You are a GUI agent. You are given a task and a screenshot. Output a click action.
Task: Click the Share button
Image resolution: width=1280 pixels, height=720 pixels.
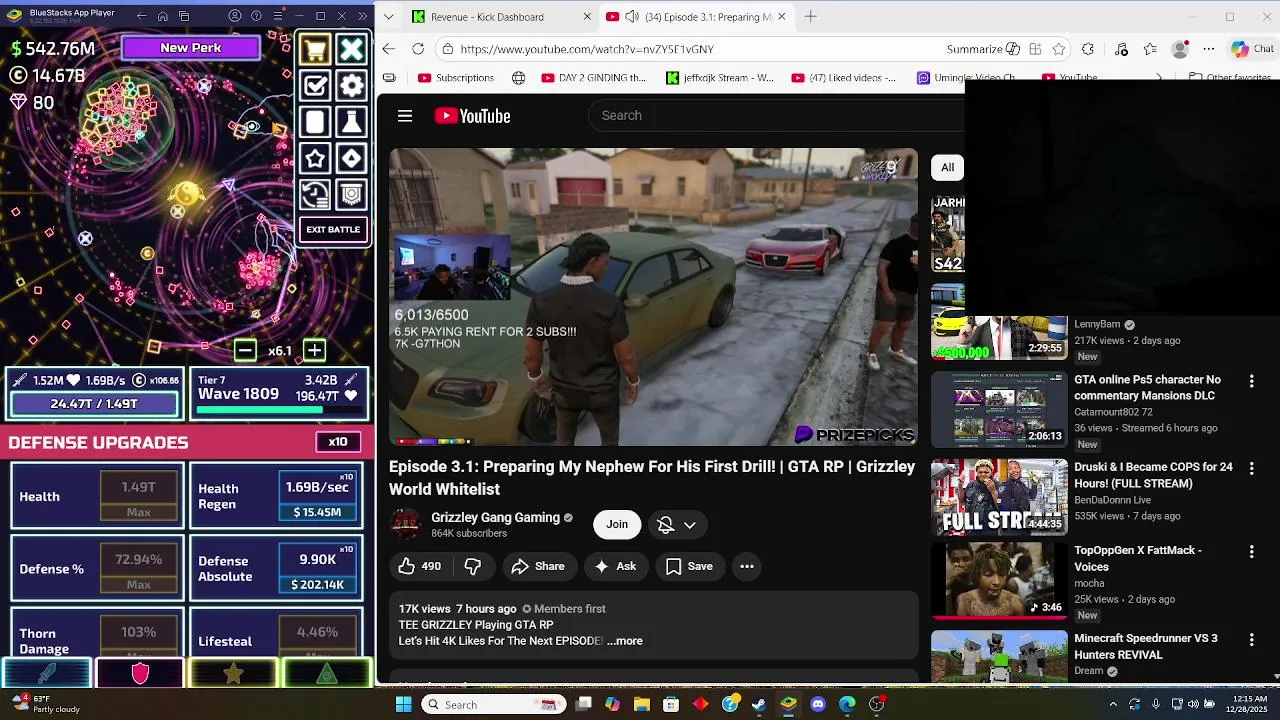538,566
